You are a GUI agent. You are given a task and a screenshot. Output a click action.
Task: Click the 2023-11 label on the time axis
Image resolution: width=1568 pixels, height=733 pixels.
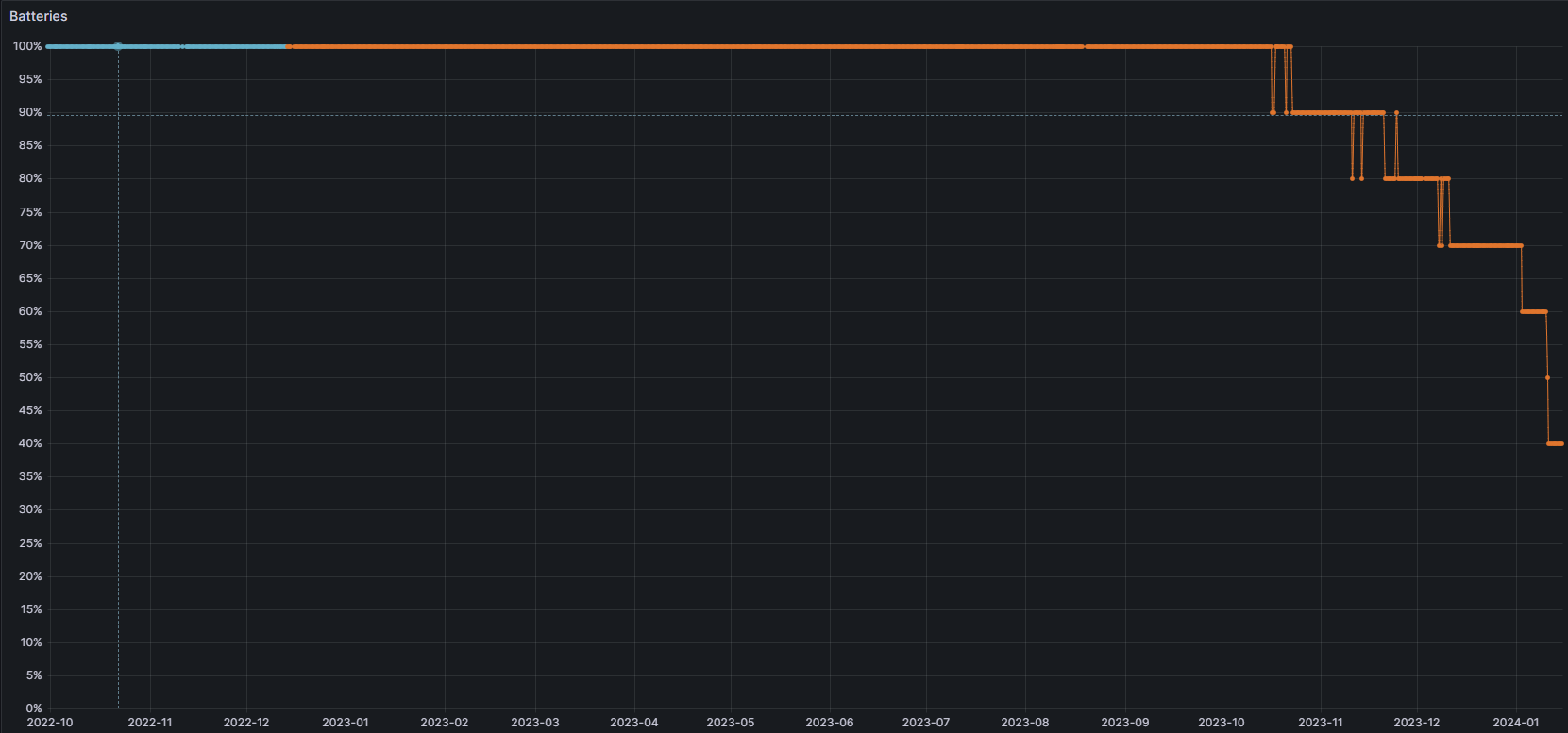[x=1320, y=723]
